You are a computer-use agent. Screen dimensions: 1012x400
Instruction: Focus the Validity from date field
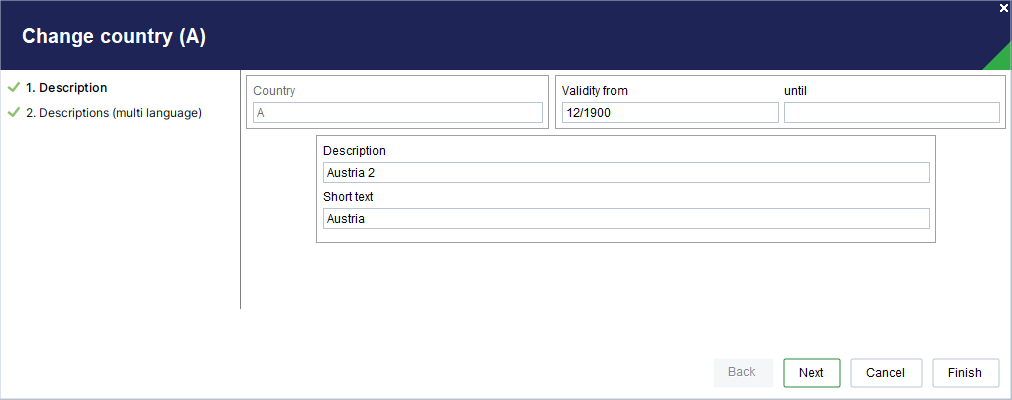pyautogui.click(x=669, y=113)
